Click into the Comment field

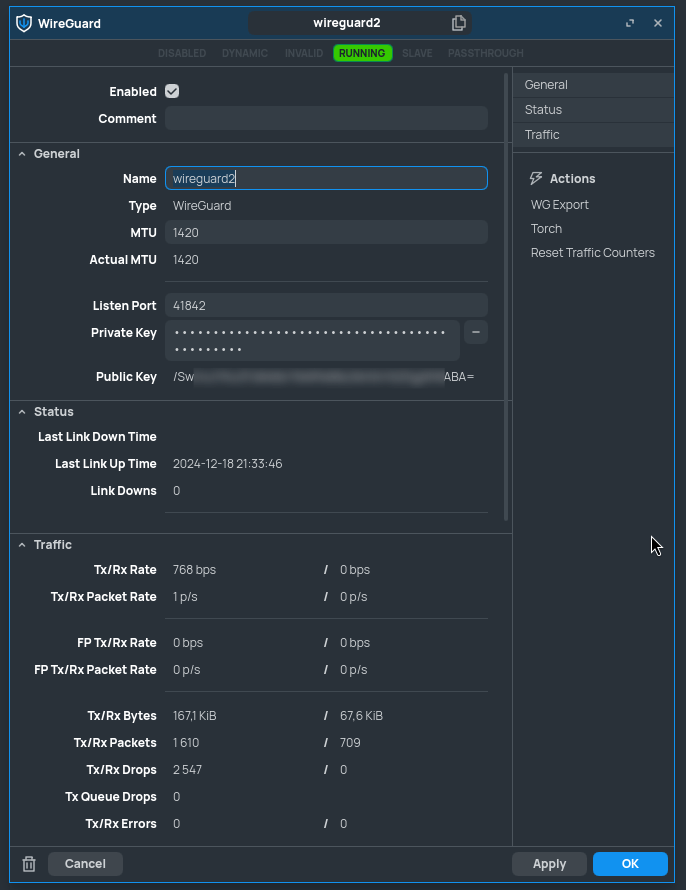coord(326,118)
